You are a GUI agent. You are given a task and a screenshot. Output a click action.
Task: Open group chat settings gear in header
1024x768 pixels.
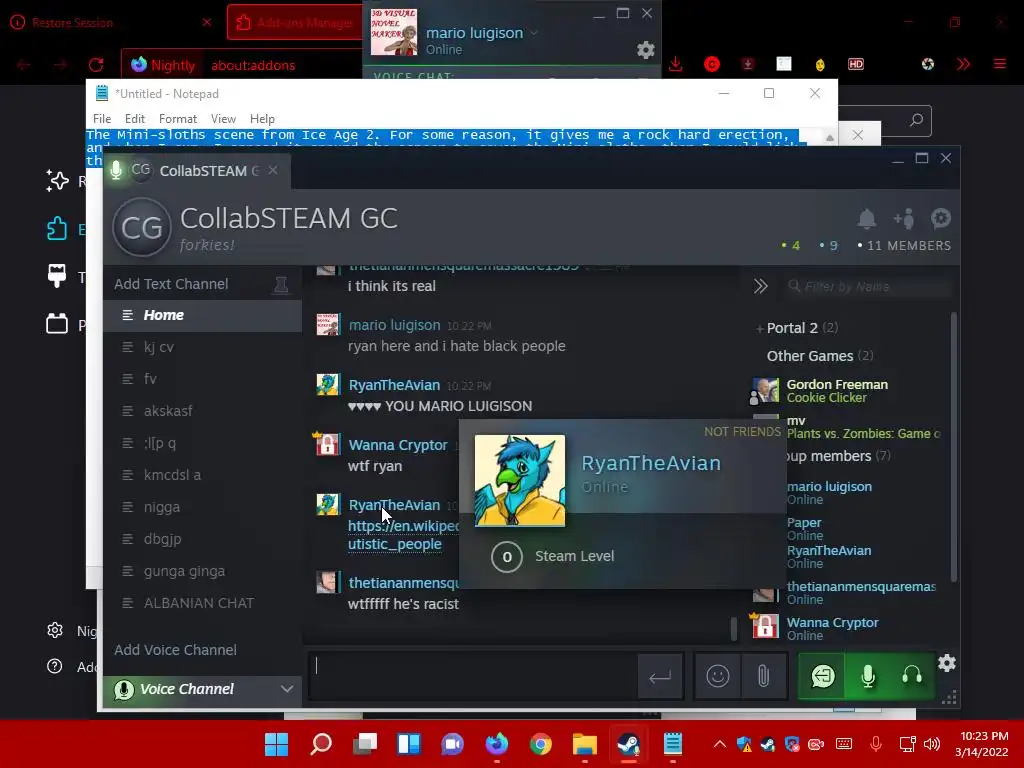coord(940,218)
